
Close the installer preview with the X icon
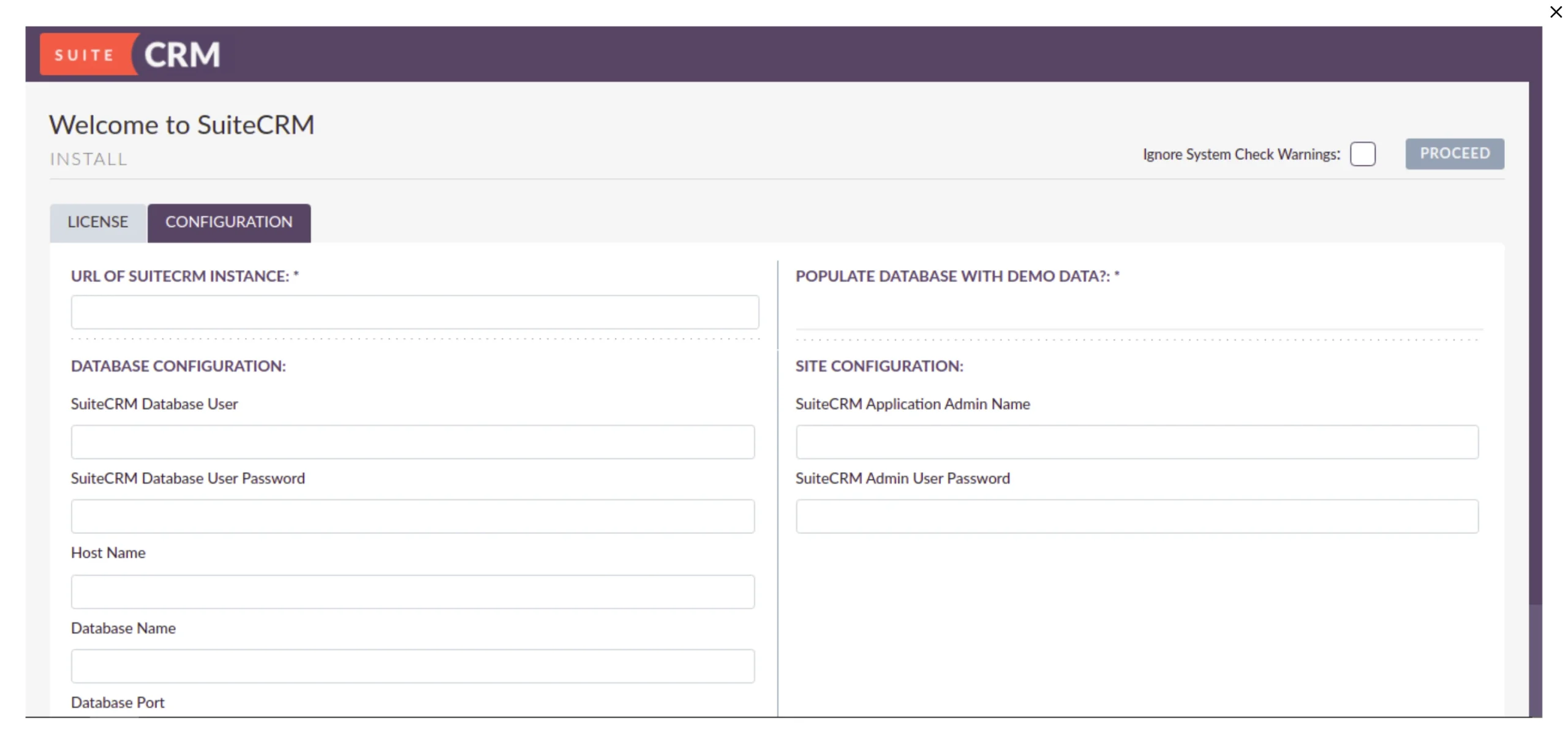[1555, 12]
